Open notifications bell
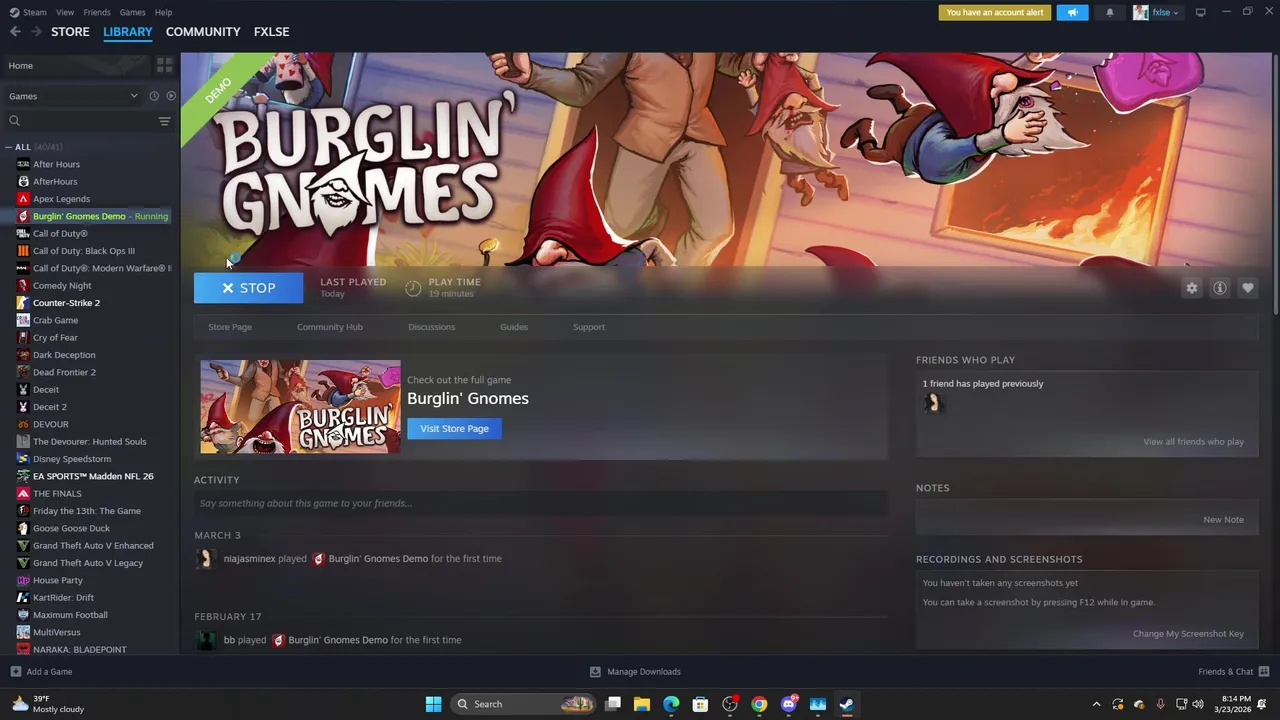The height and width of the screenshot is (720, 1280). click(1109, 13)
